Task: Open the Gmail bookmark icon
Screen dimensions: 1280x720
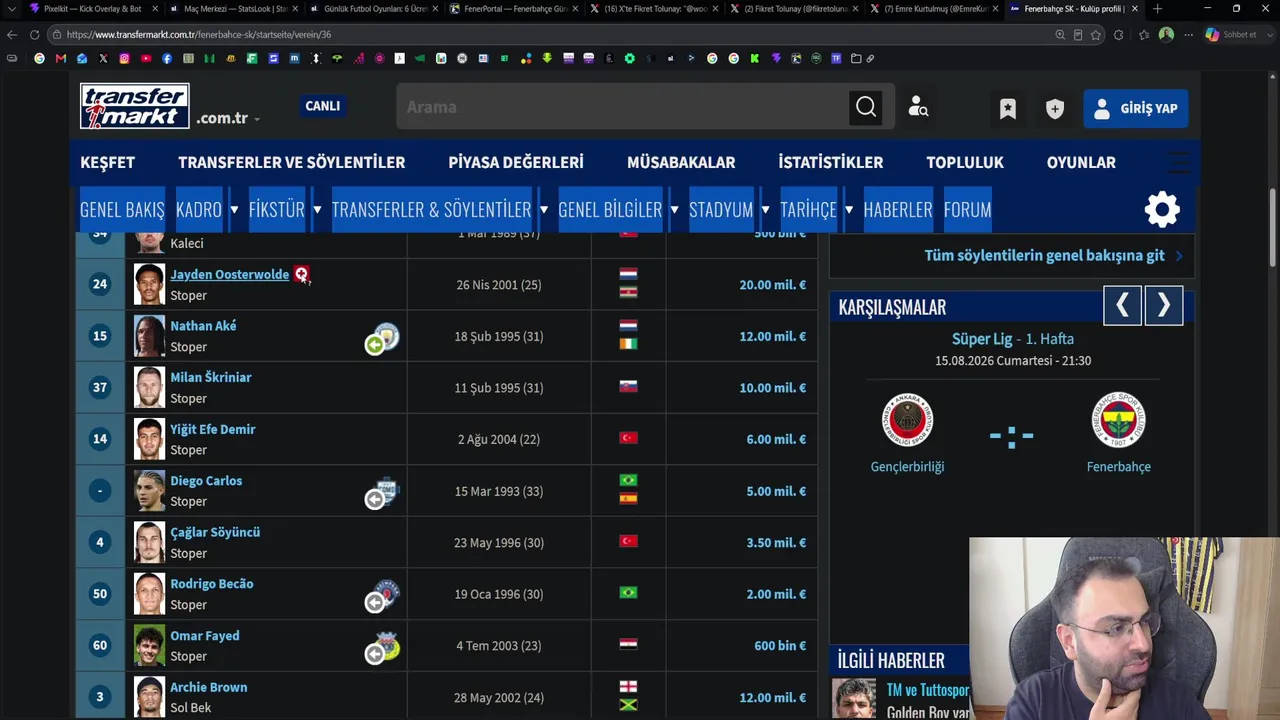Action: click(61, 58)
